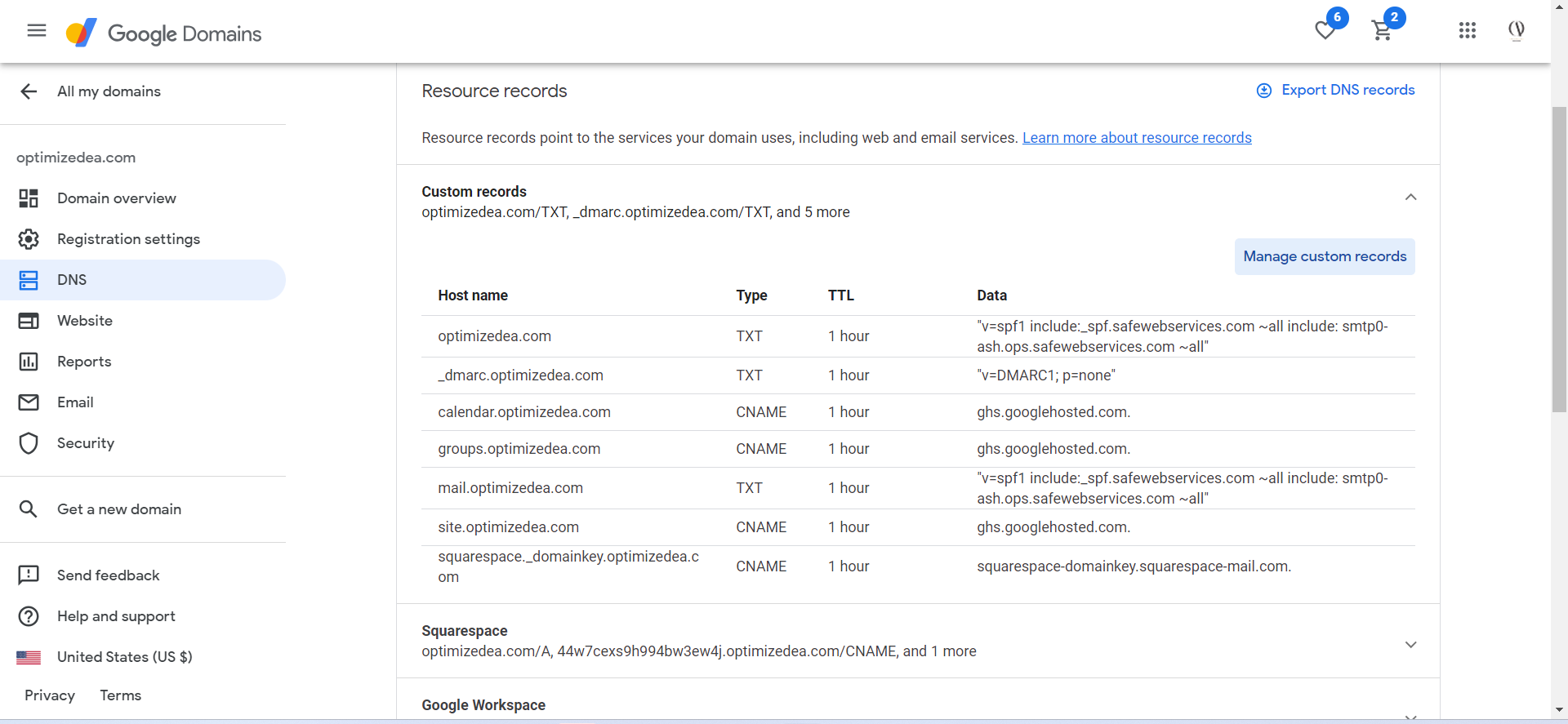This screenshot has width=1568, height=724.
Task: Click the Google Domains logo
Action: click(x=163, y=33)
